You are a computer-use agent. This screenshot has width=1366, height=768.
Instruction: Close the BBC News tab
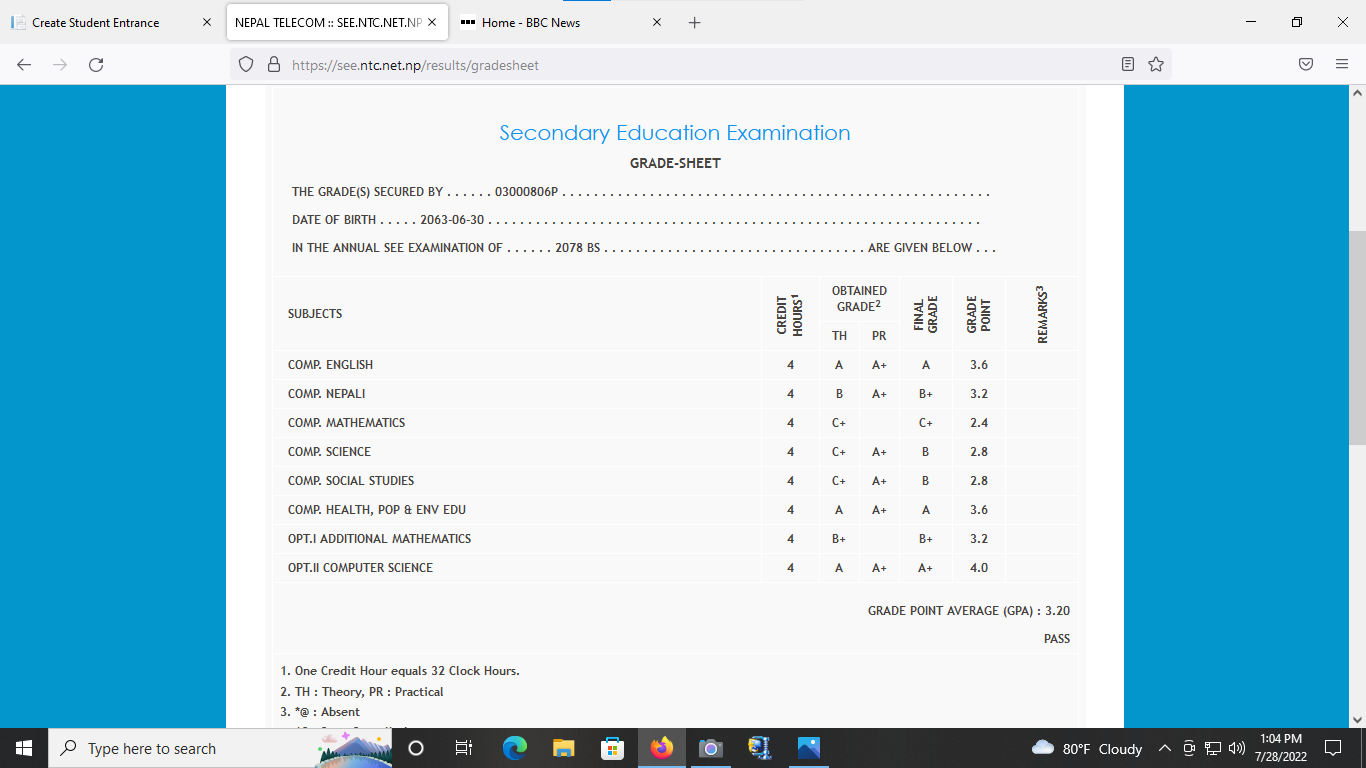coord(657,22)
